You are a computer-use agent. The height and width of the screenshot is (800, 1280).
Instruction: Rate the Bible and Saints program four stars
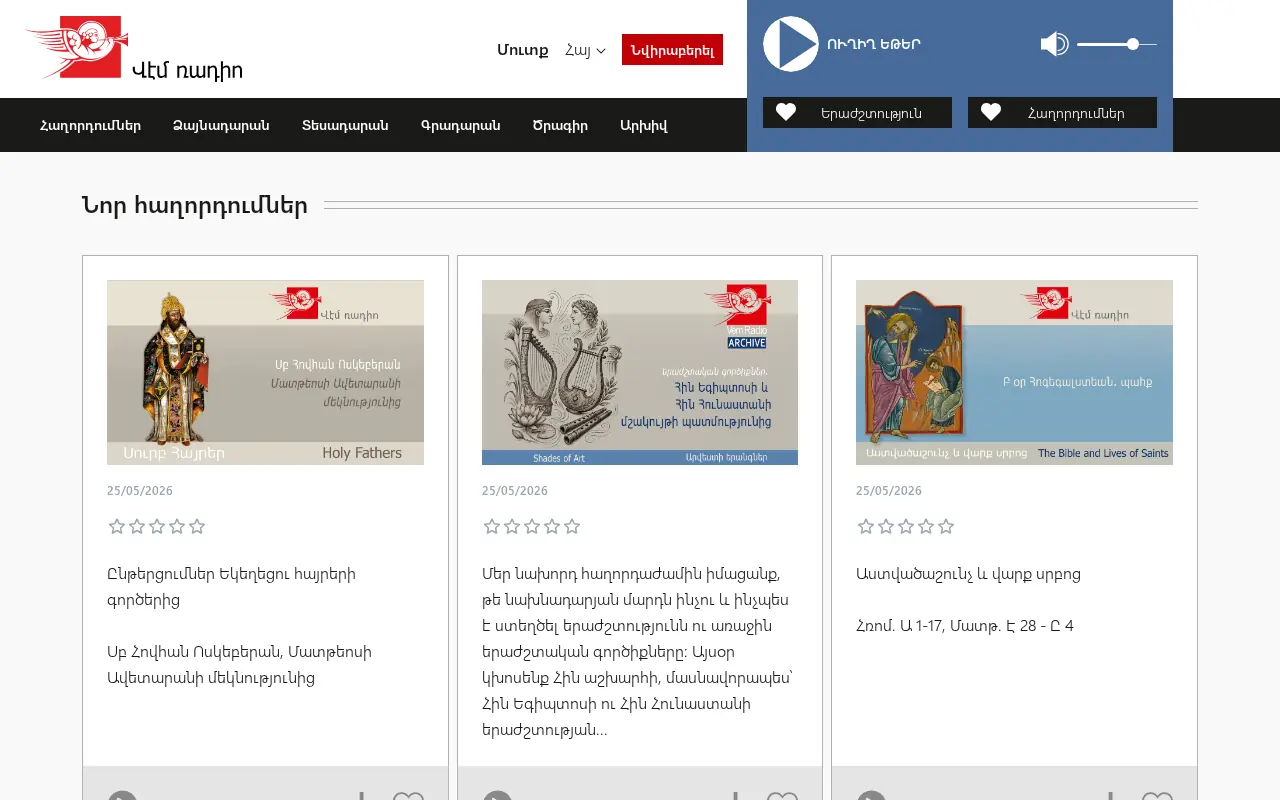point(926,526)
